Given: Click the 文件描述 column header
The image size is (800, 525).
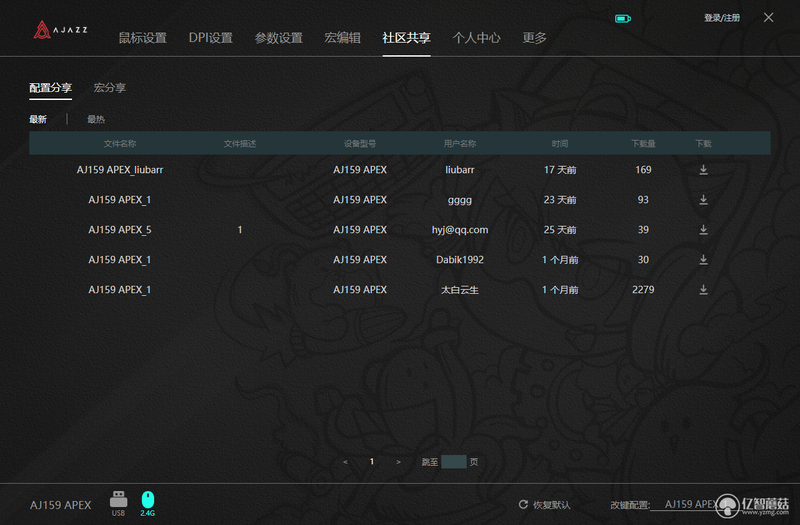Looking at the screenshot, I should pyautogui.click(x=239, y=144).
